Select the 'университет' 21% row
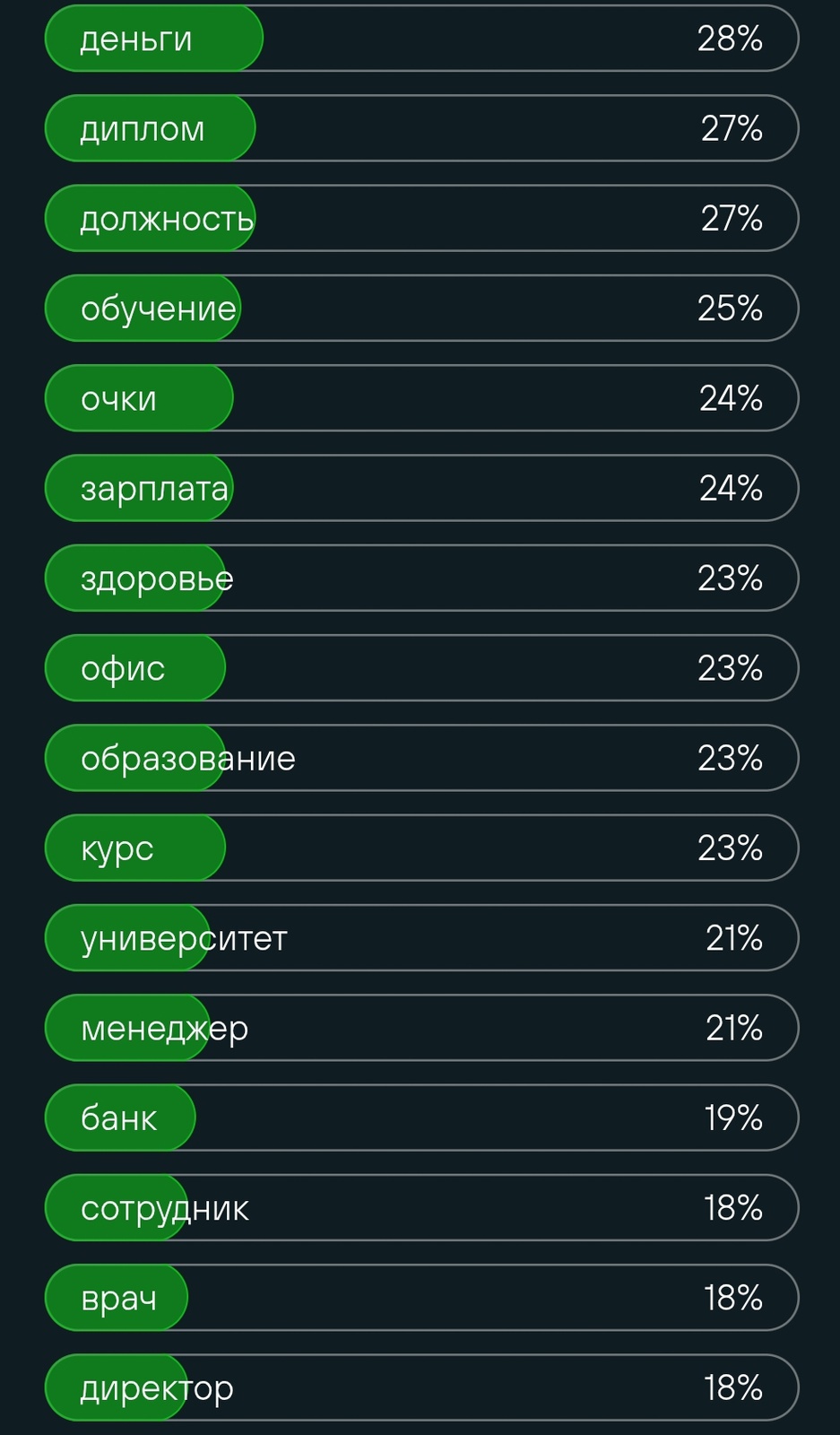This screenshot has width=840, height=1435. tap(421, 938)
